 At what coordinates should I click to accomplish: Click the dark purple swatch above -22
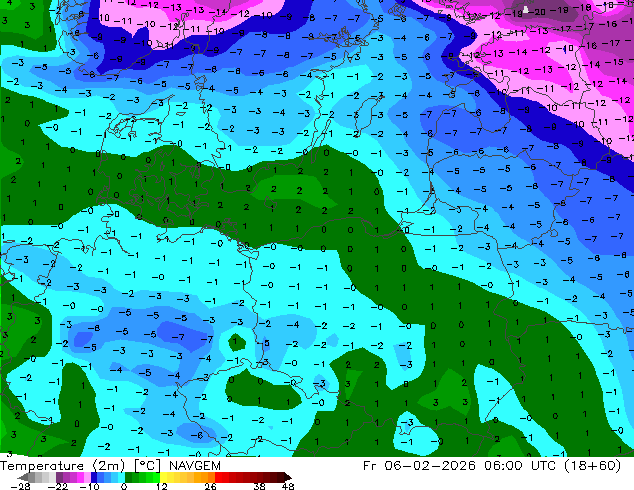pyautogui.click(x=59, y=477)
